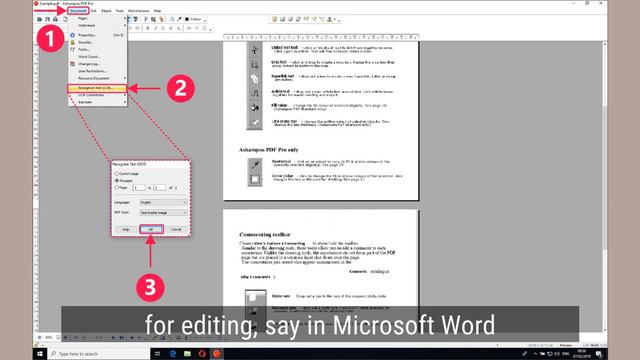Image resolution: width=640 pixels, height=360 pixels.
Task: Open the Help menu
Action: coord(158,11)
